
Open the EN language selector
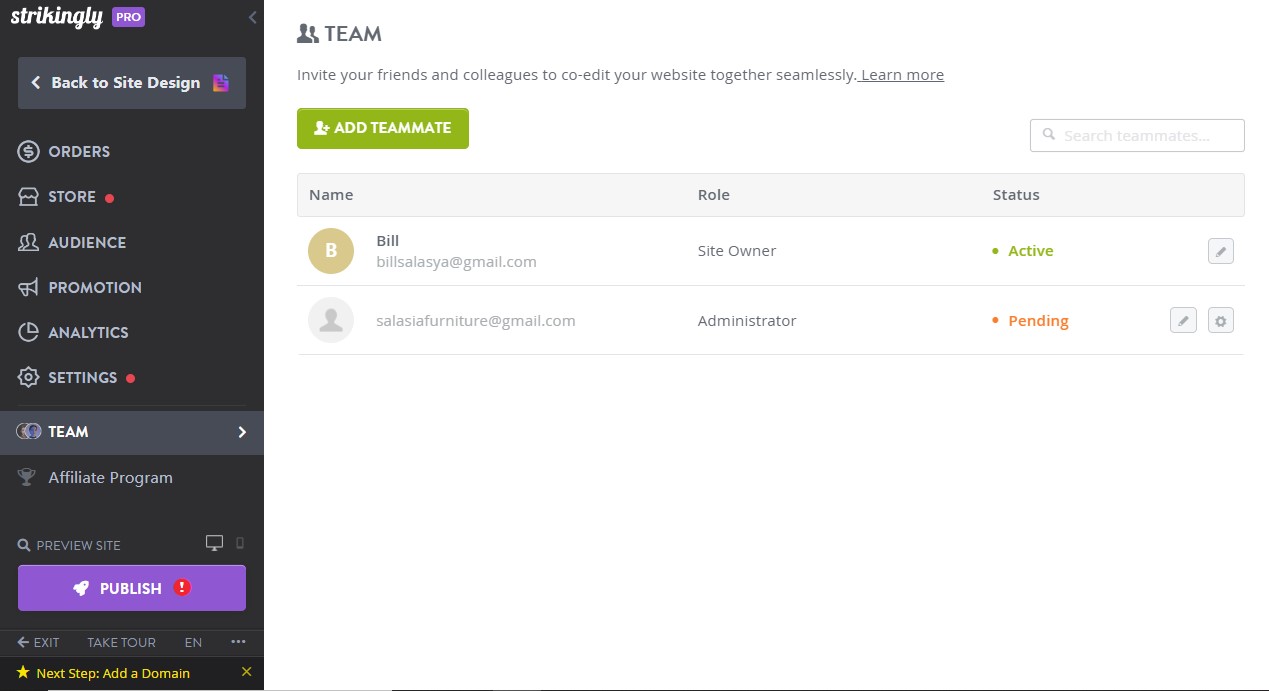pyautogui.click(x=193, y=642)
